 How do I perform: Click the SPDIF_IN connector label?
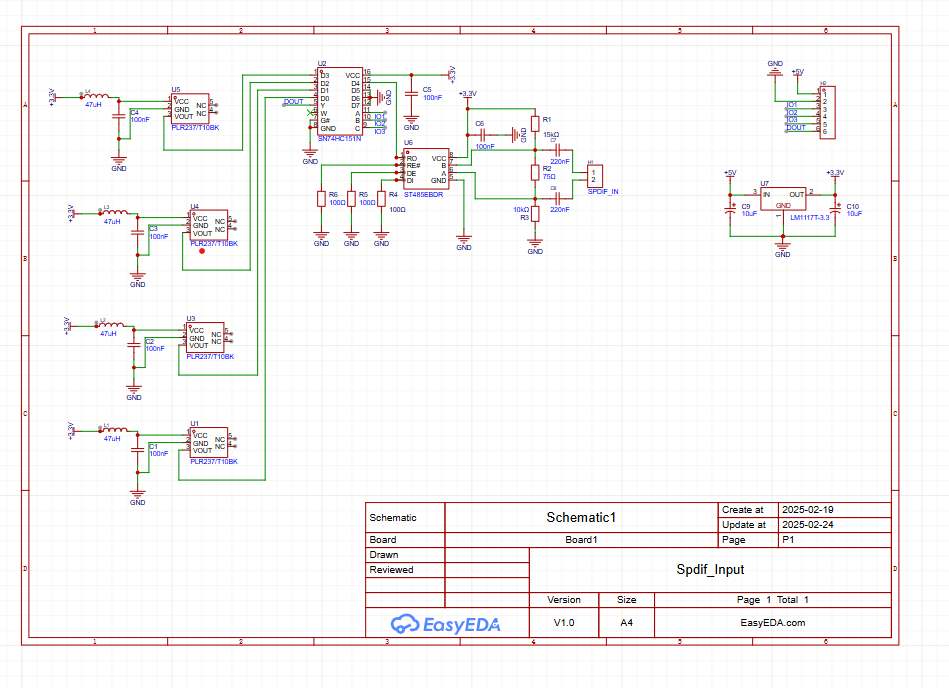(x=603, y=192)
